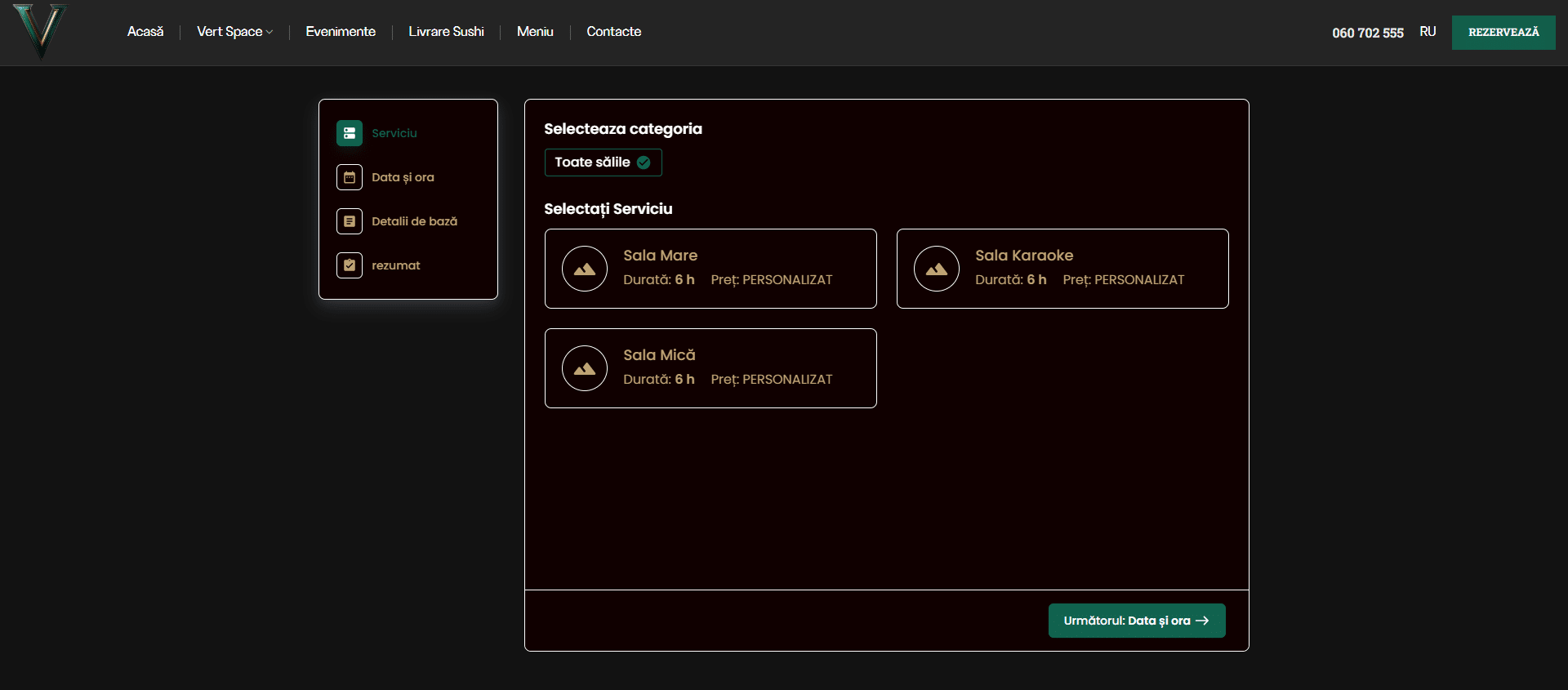Switch language to RU

[x=1428, y=32]
